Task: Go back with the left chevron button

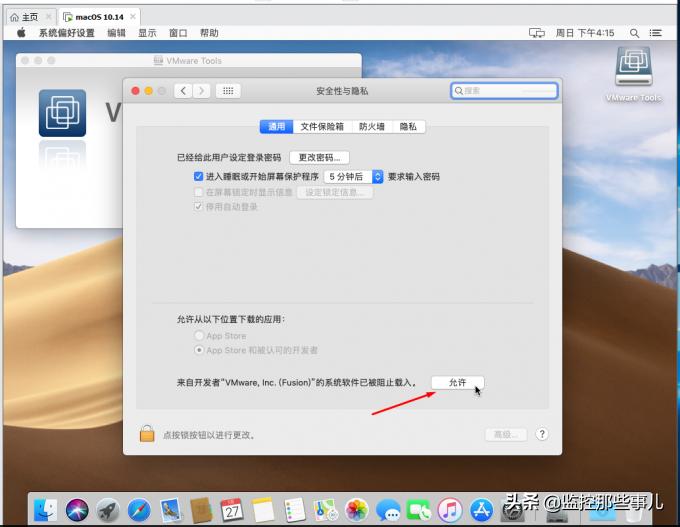Action: 183,91
